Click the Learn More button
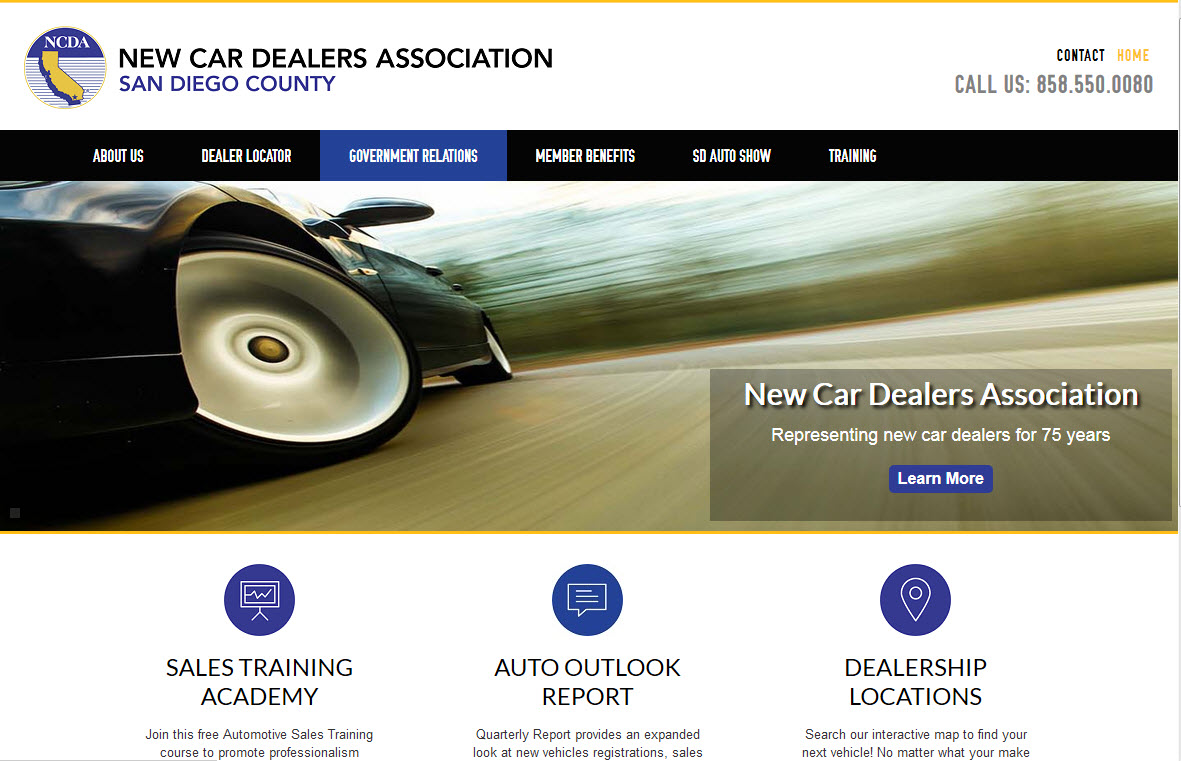This screenshot has width=1181, height=761. (940, 478)
